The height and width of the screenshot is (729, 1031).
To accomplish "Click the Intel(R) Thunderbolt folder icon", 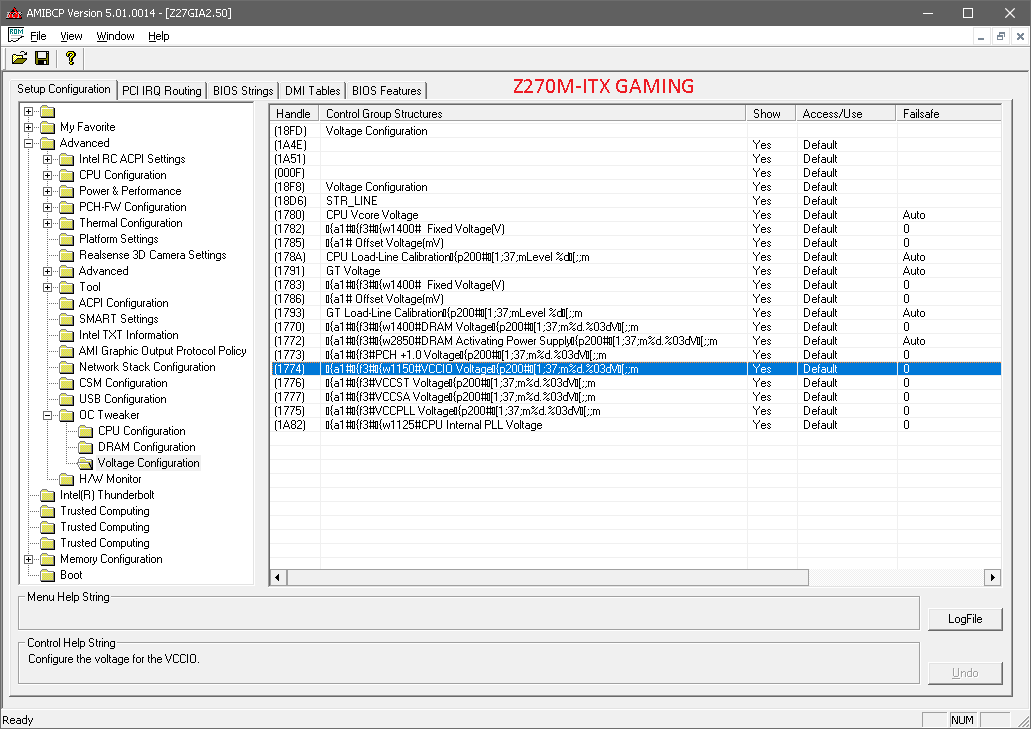I will click(x=48, y=495).
